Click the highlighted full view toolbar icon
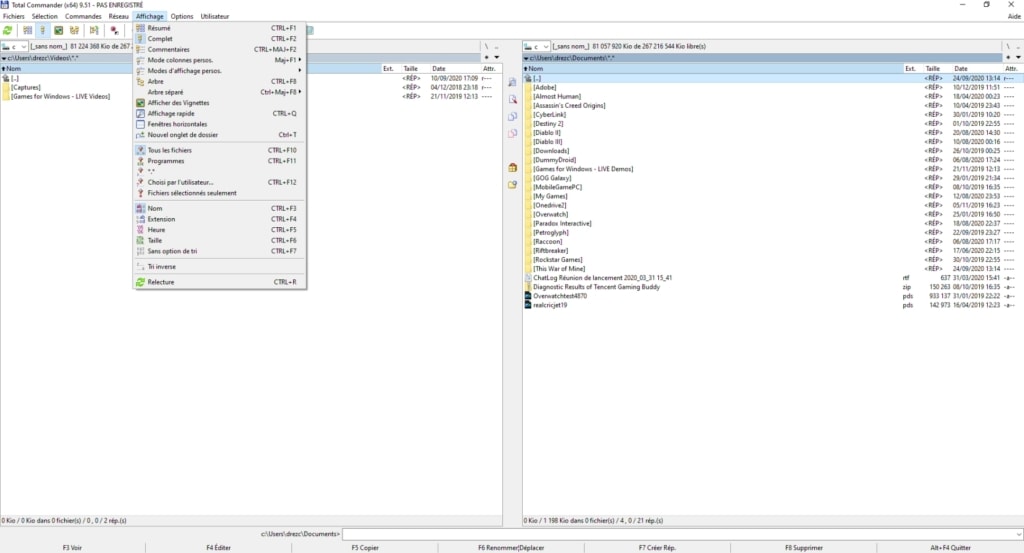1024x553 pixels. [42, 31]
